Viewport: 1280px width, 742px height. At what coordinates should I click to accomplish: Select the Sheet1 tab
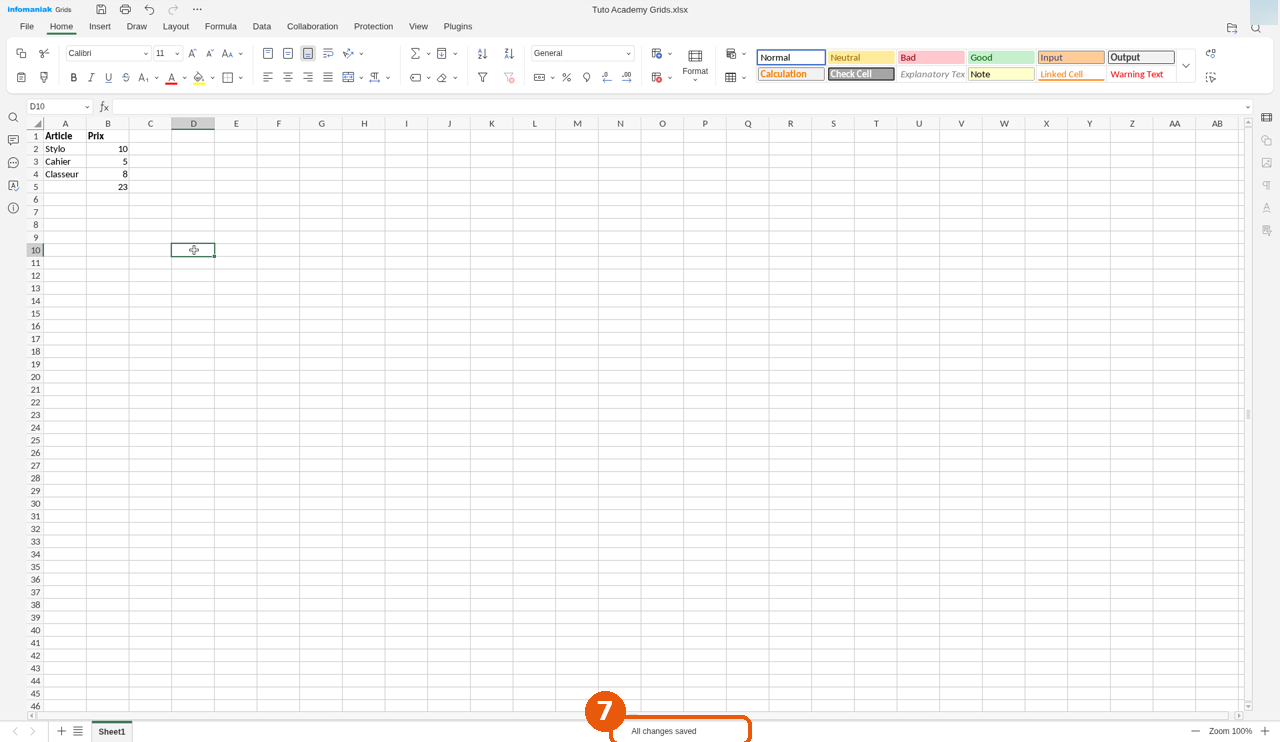[112, 732]
